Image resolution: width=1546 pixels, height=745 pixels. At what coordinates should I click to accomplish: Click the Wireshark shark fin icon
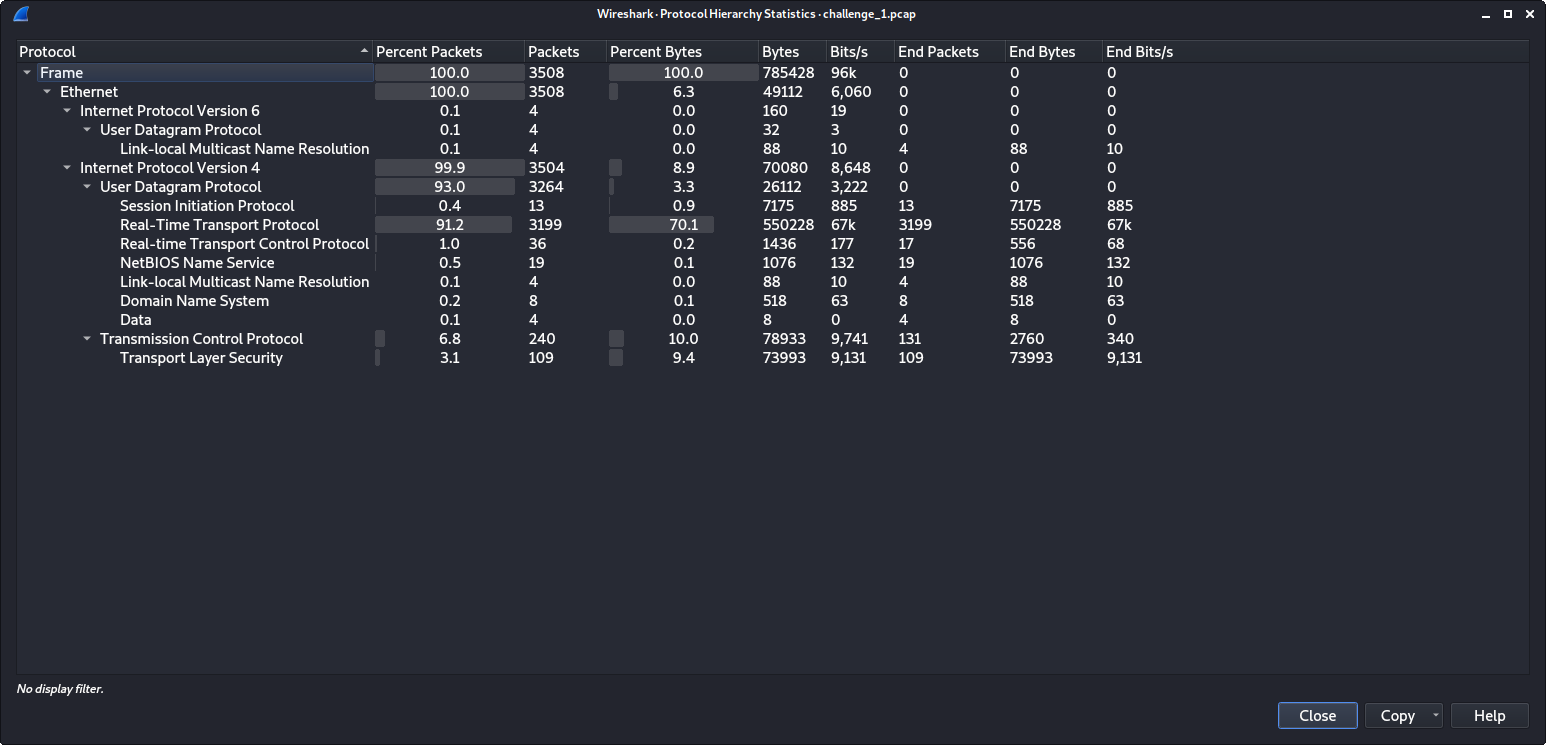(x=20, y=14)
